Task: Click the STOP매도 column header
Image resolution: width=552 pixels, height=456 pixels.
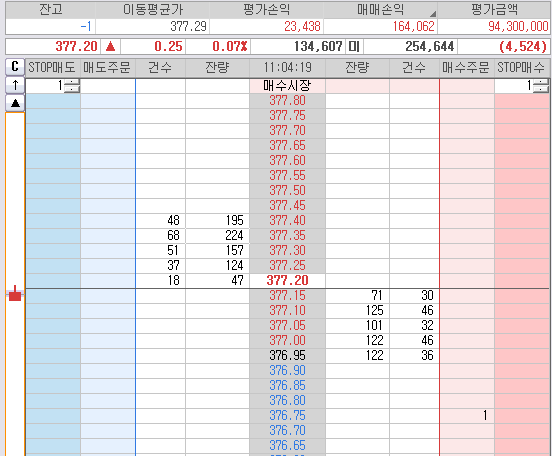Action: point(53,67)
